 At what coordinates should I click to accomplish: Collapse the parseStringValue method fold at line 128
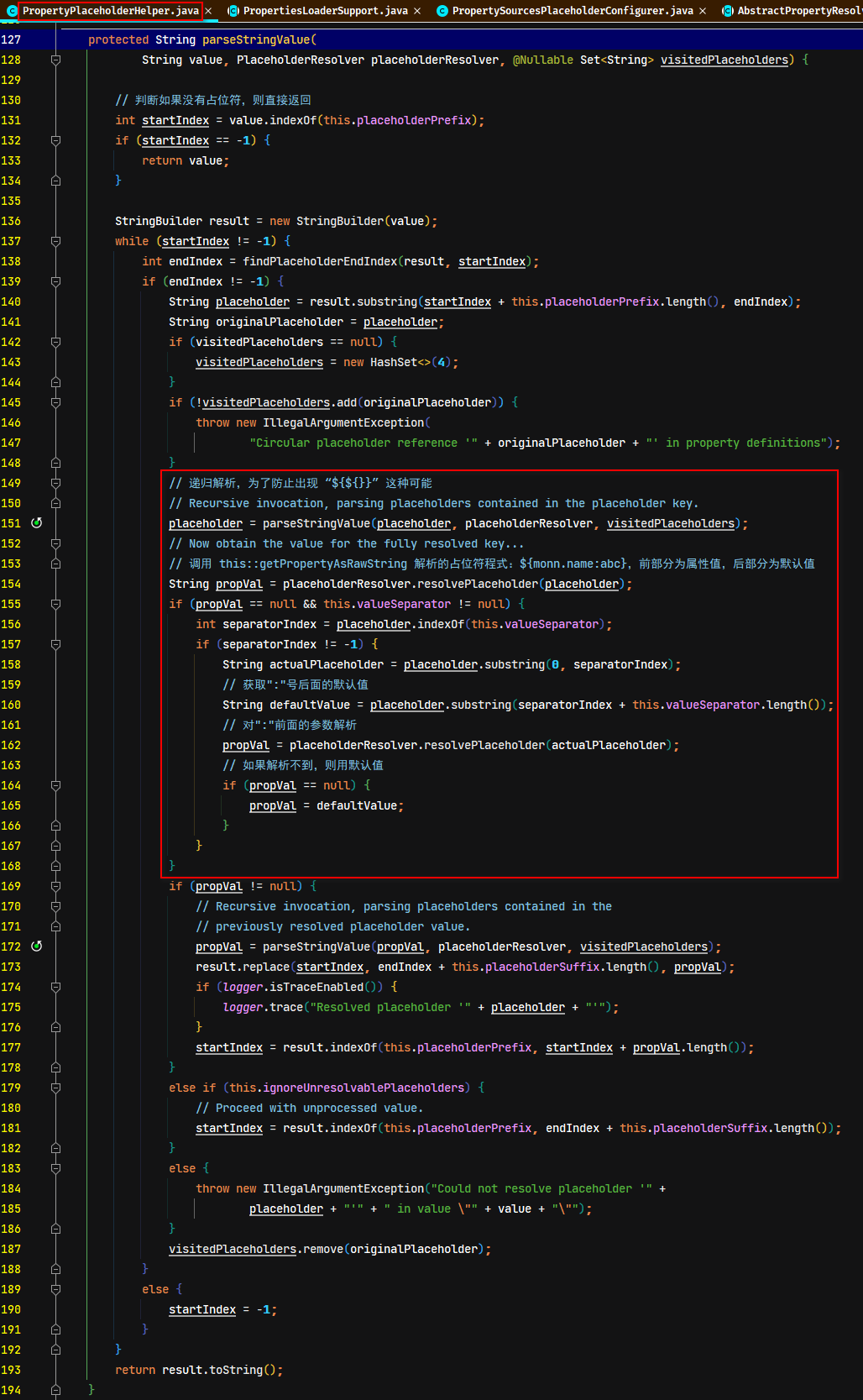55,60
